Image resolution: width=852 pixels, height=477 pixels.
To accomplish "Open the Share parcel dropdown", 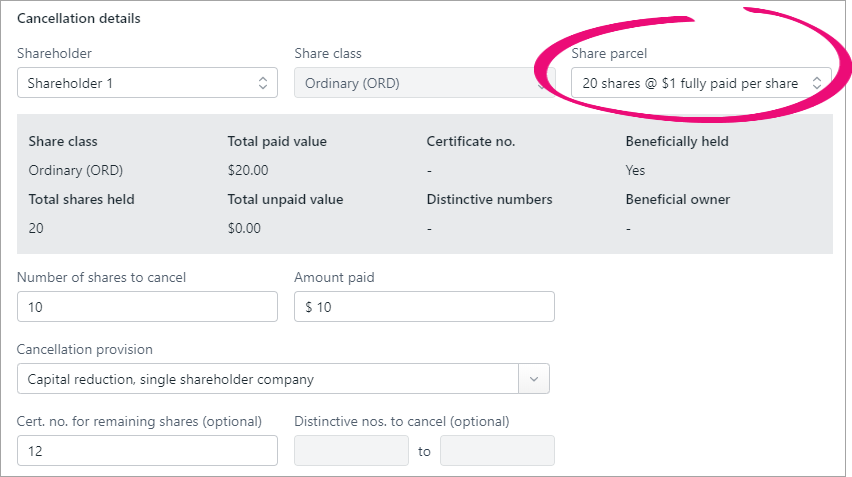I will pyautogui.click(x=690, y=83).
